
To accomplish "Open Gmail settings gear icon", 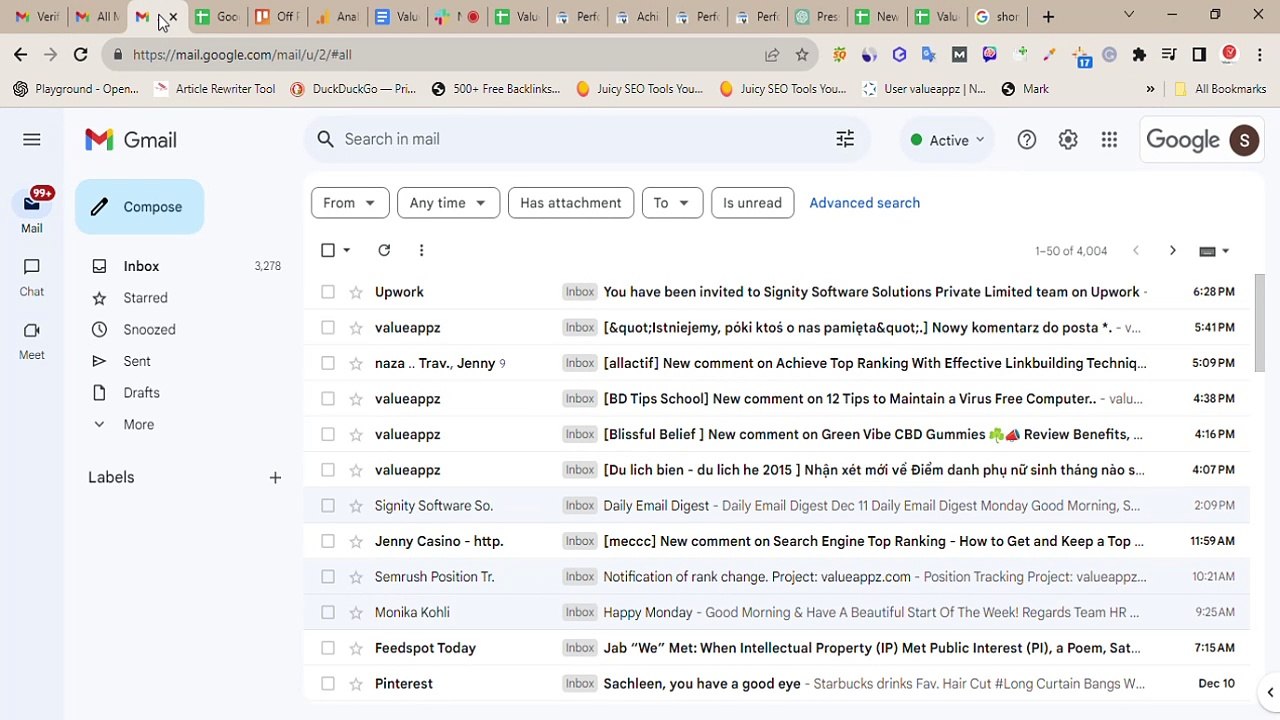I will tap(1068, 140).
